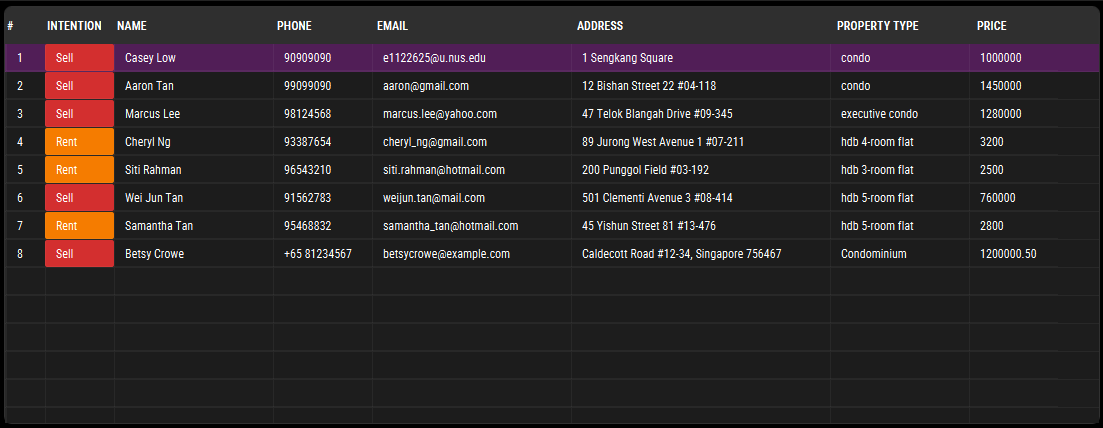The image size is (1103, 428).
Task: Select the Casey Low row name
Action: click(x=150, y=58)
